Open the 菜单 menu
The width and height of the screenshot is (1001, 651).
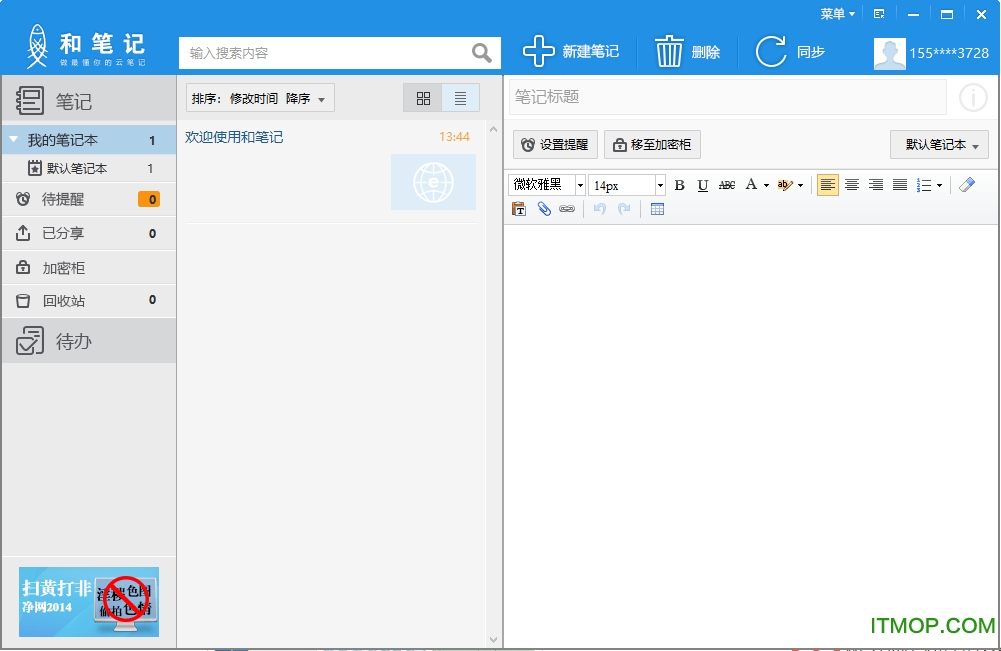(838, 14)
